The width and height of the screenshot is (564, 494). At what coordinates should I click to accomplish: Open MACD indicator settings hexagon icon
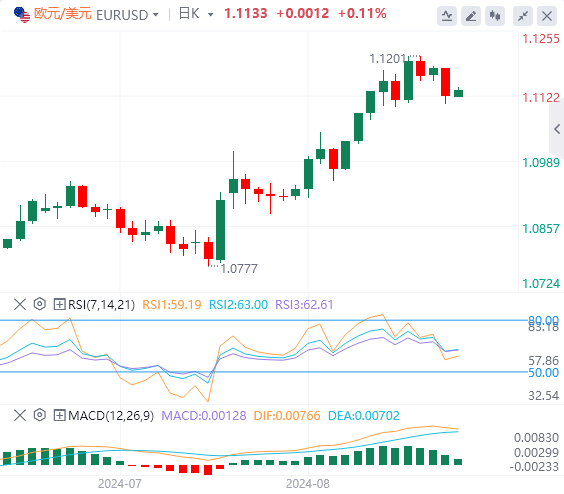coord(40,415)
